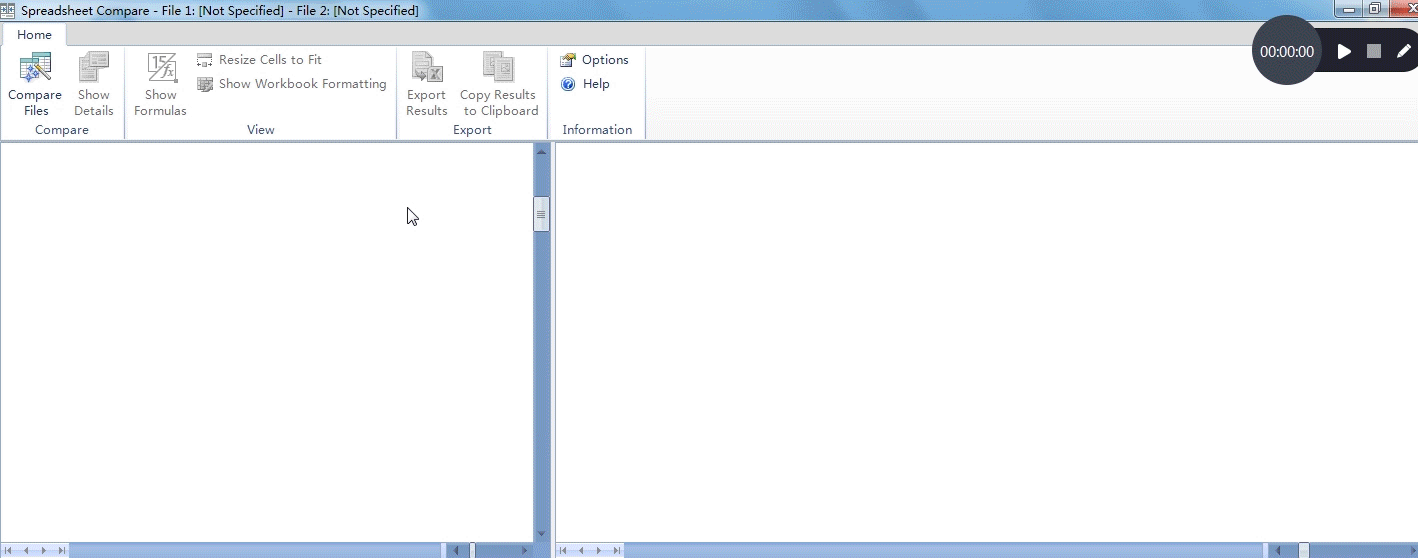Start recording with the play button
This screenshot has height=558, width=1418.
tap(1344, 51)
